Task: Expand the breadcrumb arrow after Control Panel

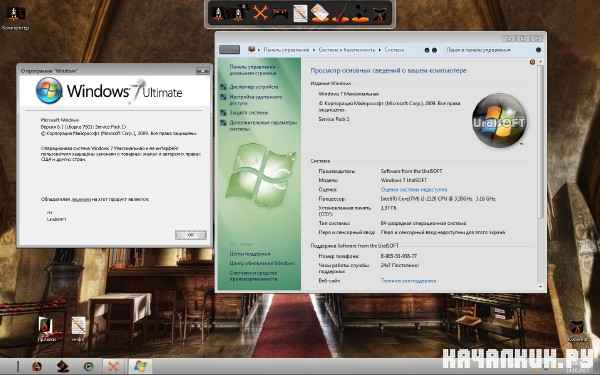Action: tap(314, 50)
